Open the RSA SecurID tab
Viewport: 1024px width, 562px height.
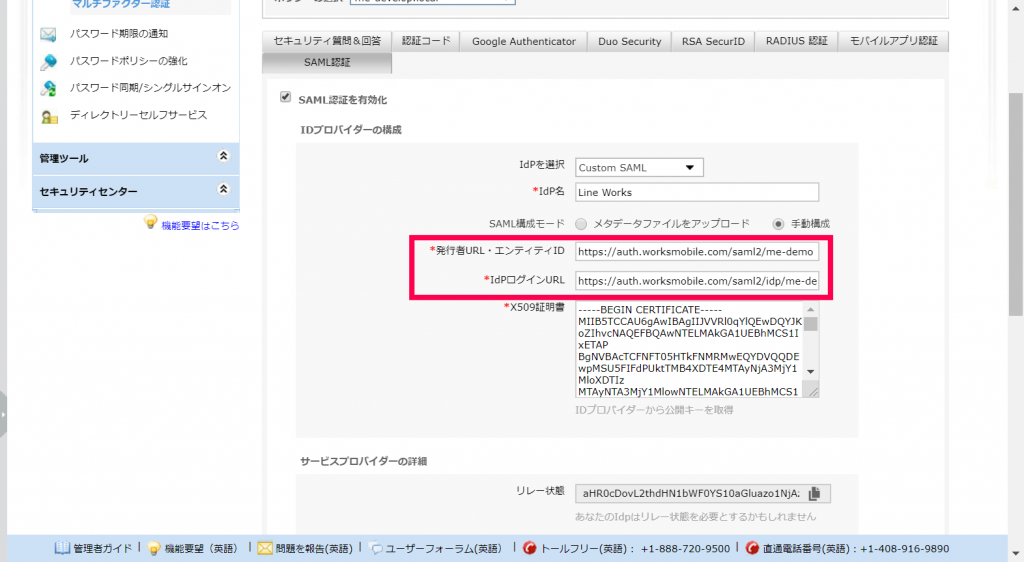[x=713, y=42]
